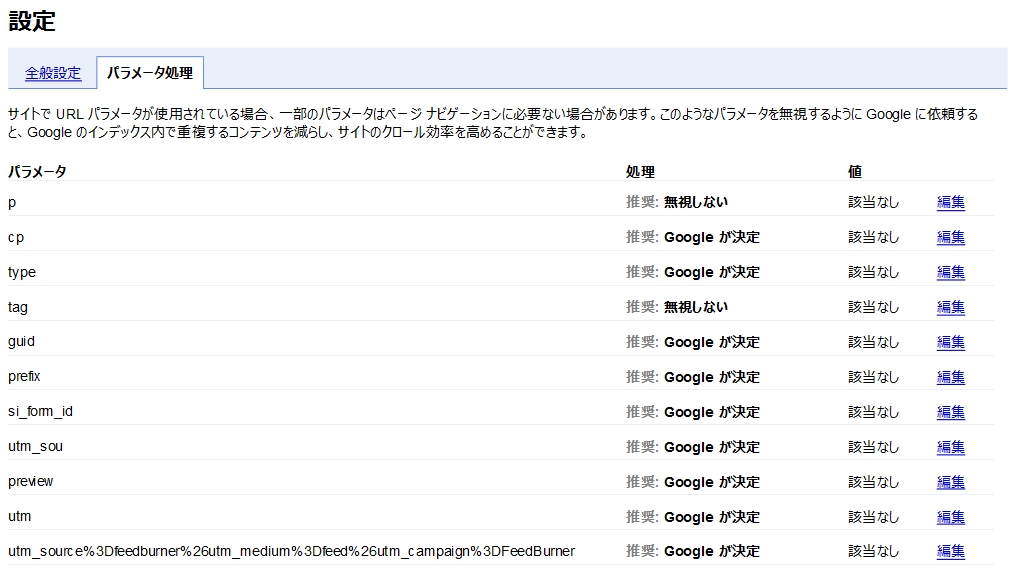The height and width of the screenshot is (569, 1015).
Task: Click the 値 column header
Action: [x=855, y=172]
